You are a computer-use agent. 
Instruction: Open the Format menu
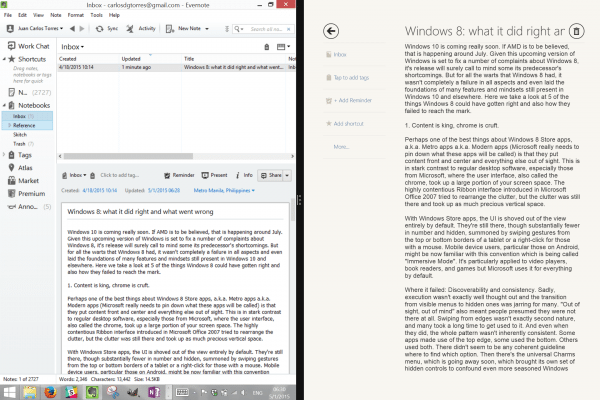pyautogui.click(x=75, y=15)
